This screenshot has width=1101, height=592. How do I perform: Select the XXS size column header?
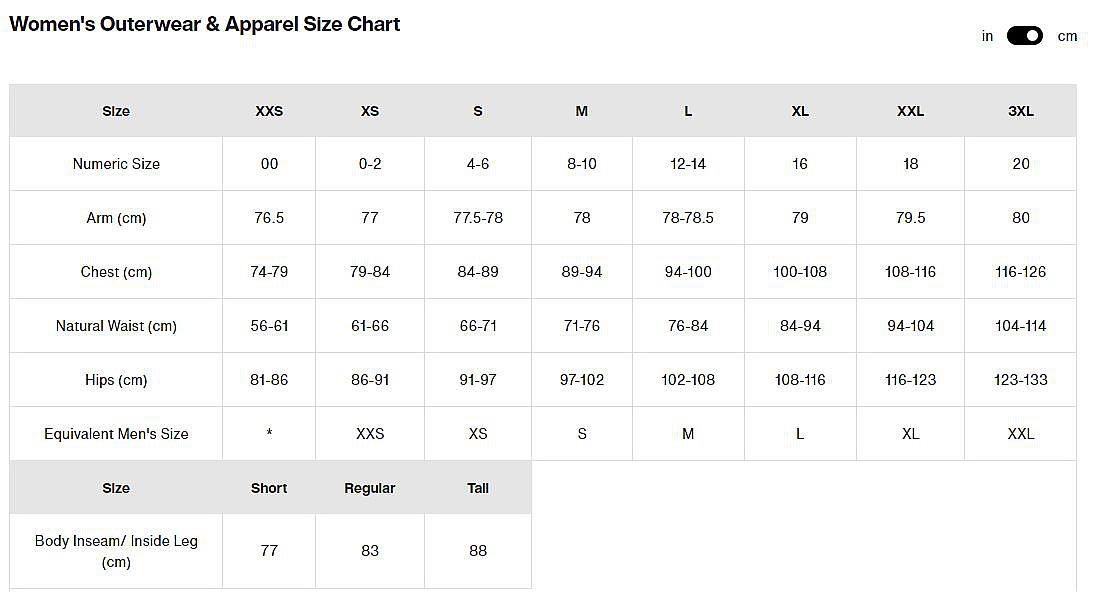click(x=269, y=111)
